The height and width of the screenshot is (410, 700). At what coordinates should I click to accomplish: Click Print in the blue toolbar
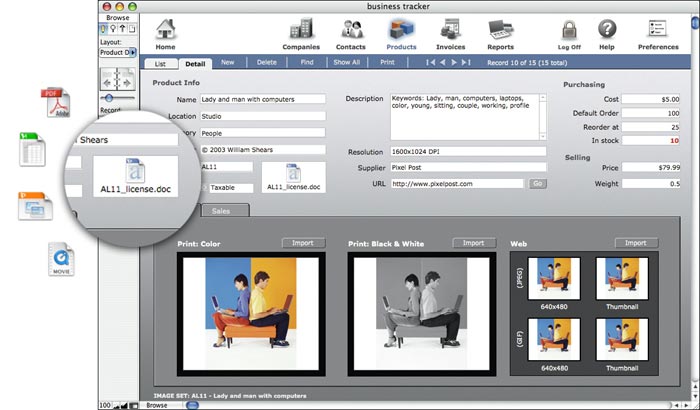click(387, 63)
